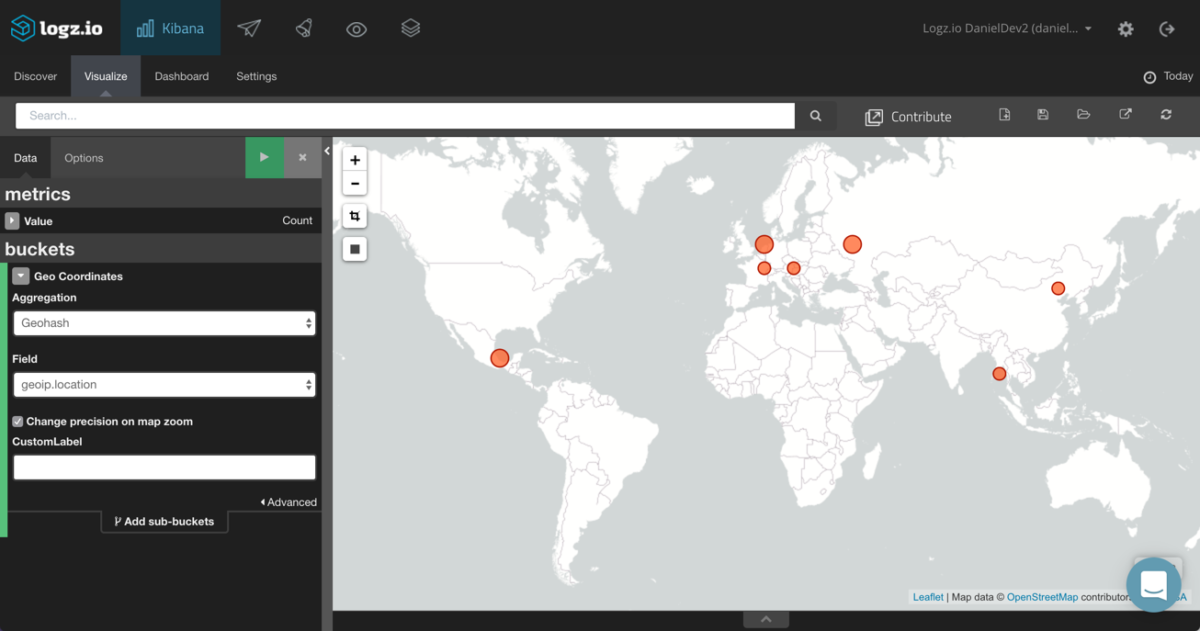Click the save visualization floppy icon
This screenshot has height=631, width=1200.
pyautogui.click(x=1043, y=115)
